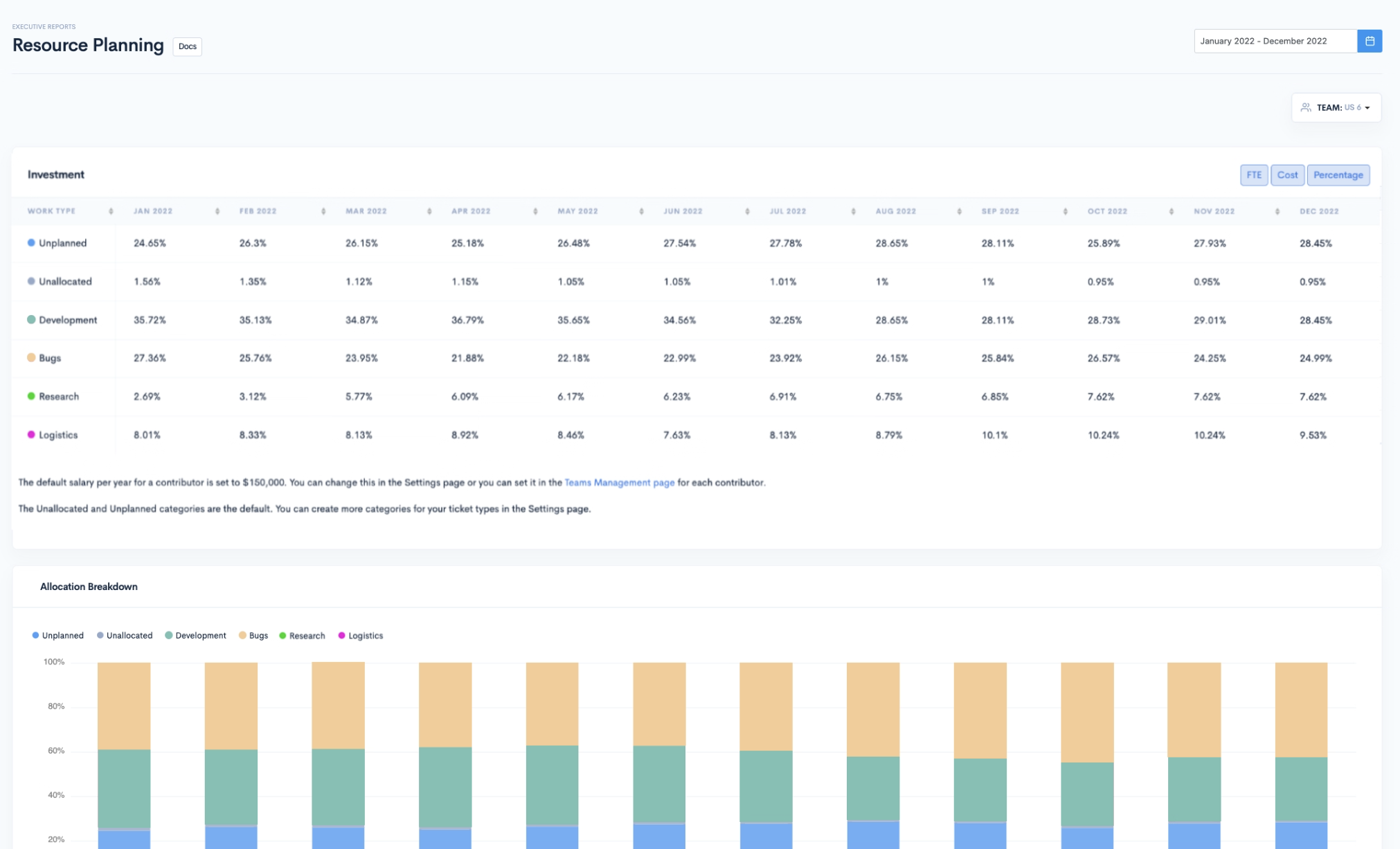Screen dimensions: 1400x849
Task: Toggle the Research series in the chart legend
Action: 303,635
